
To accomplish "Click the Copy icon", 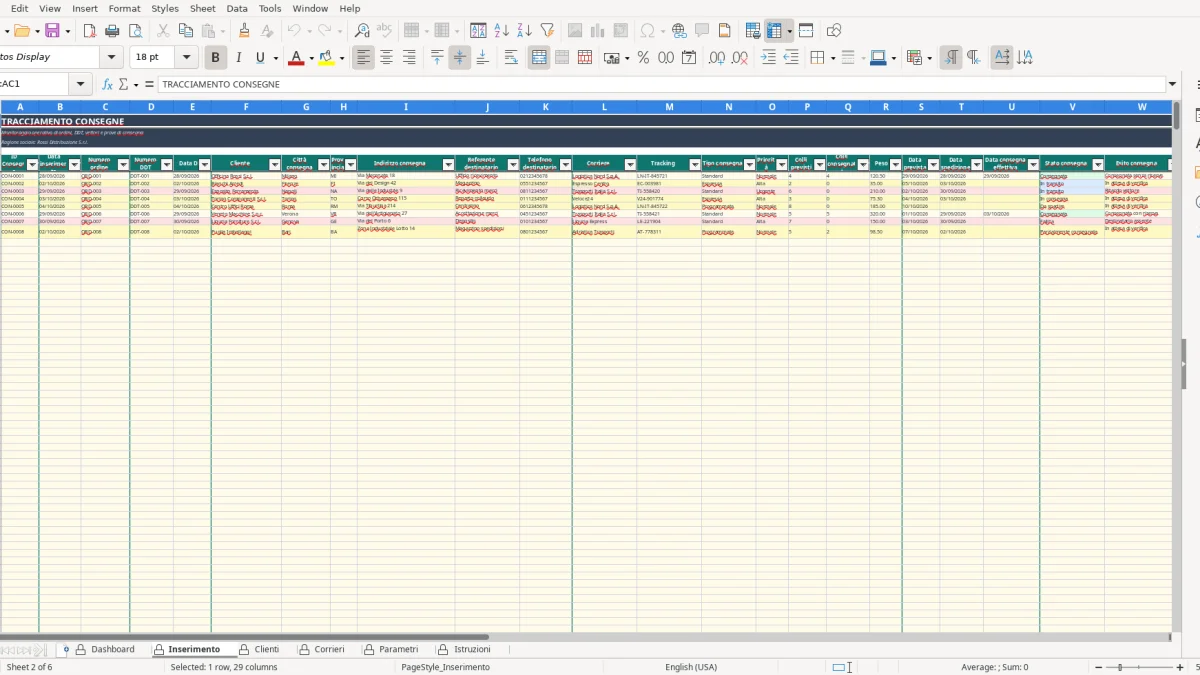I will point(186,31).
